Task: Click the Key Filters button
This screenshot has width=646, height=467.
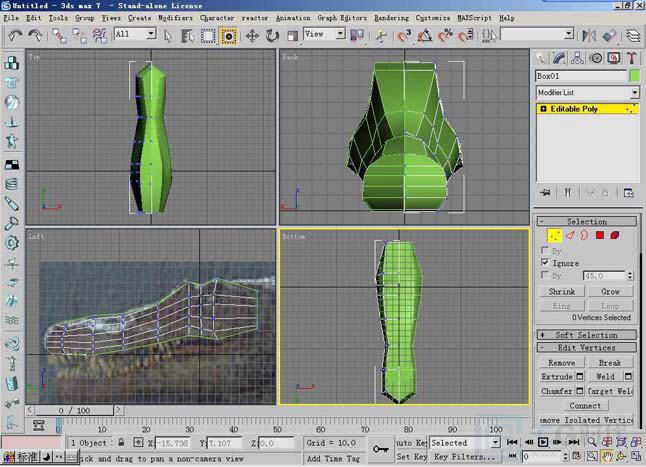Action: [464, 457]
